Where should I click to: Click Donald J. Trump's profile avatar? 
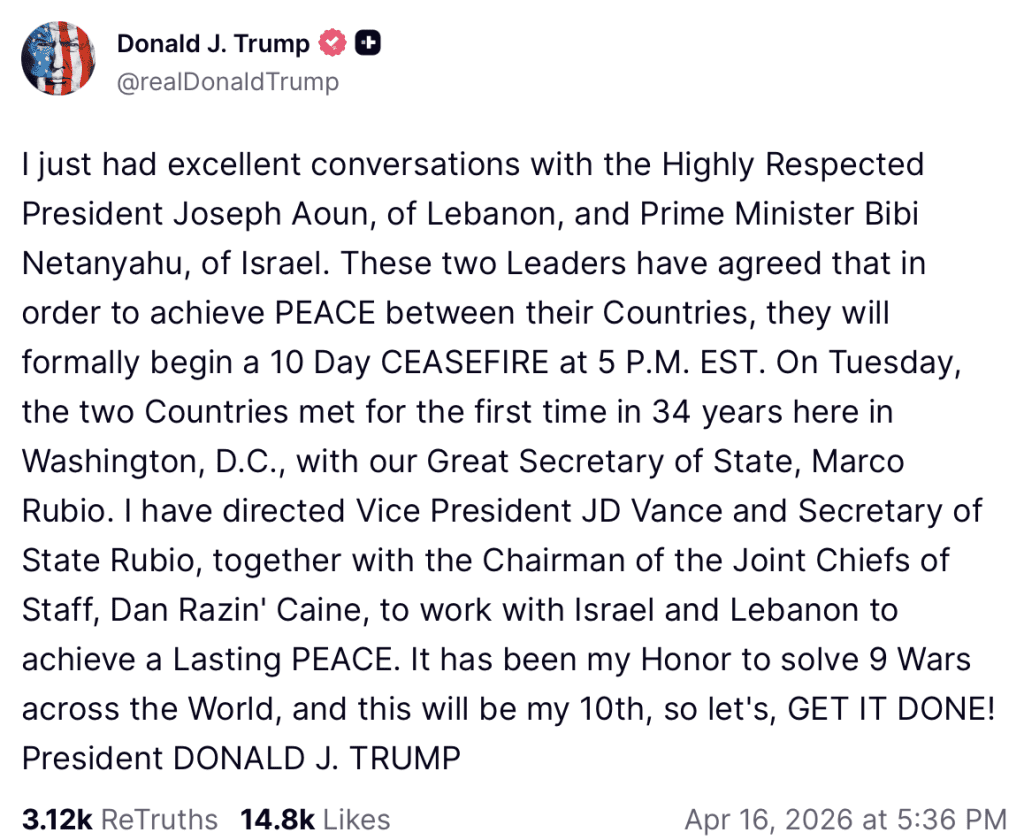tap(58, 58)
